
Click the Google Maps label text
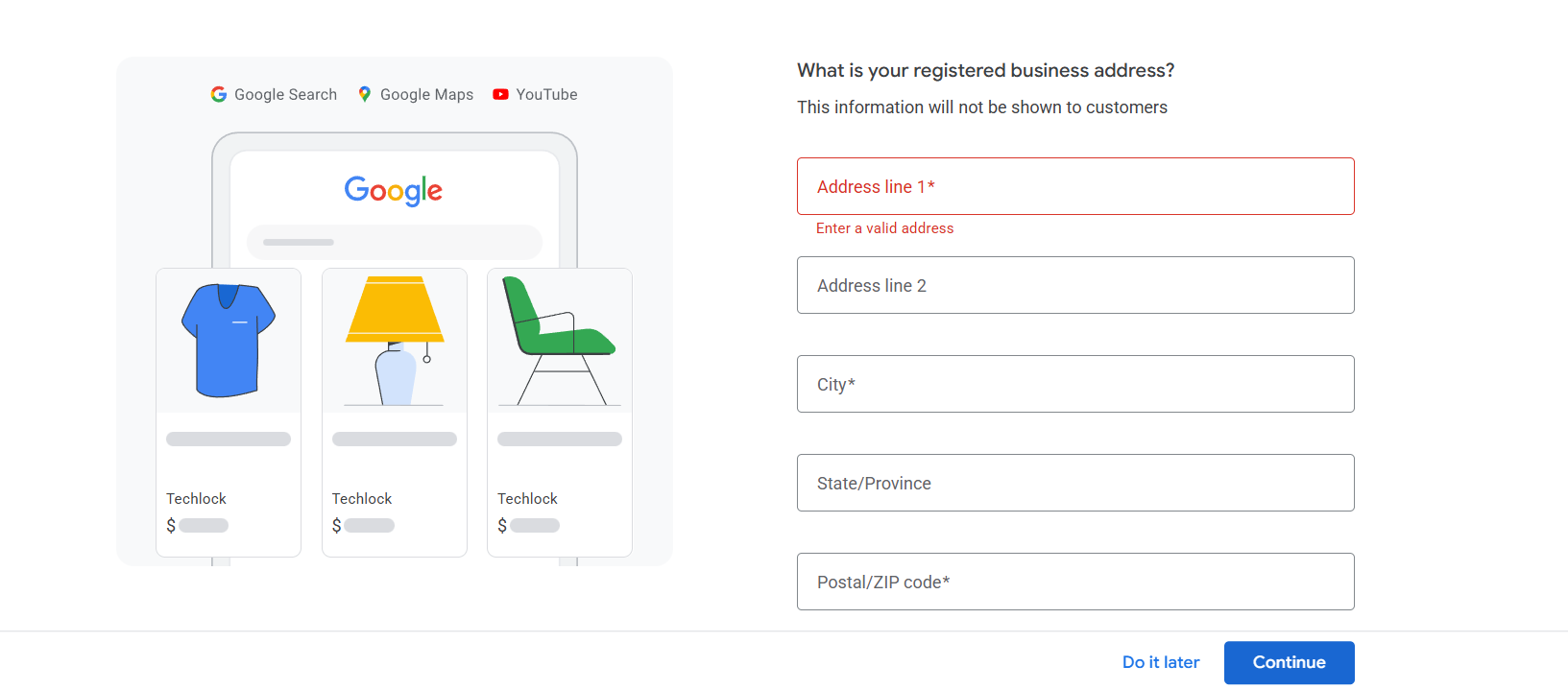pos(426,94)
